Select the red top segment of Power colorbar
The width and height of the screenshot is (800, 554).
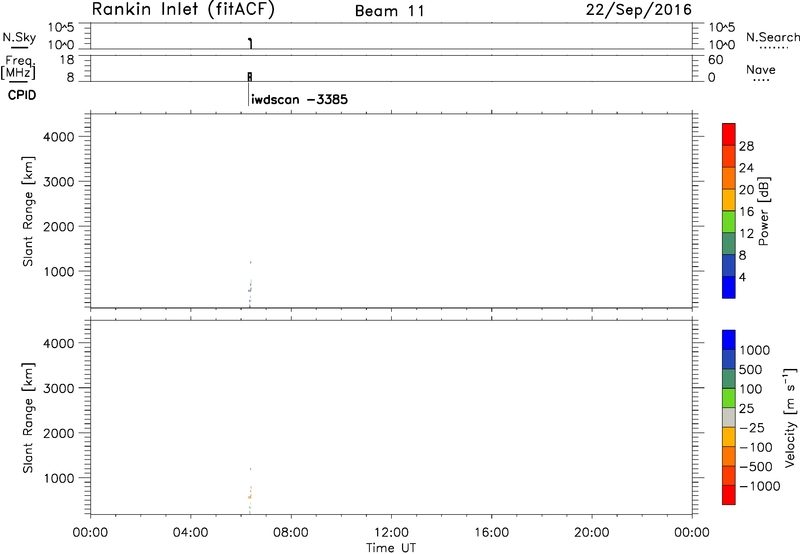pos(729,134)
